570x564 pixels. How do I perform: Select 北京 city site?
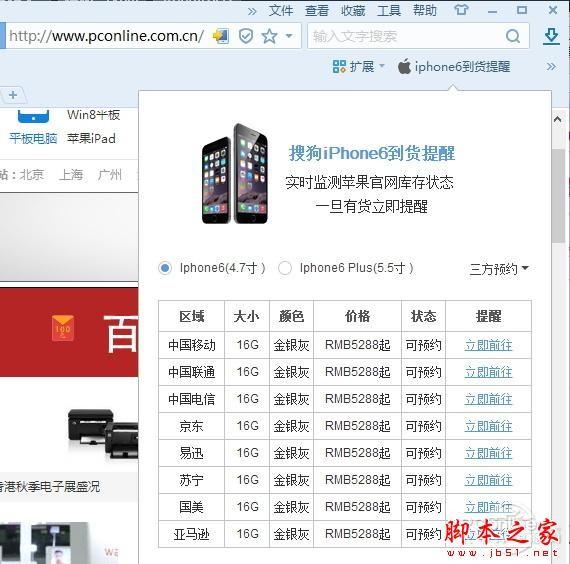pos(32,175)
